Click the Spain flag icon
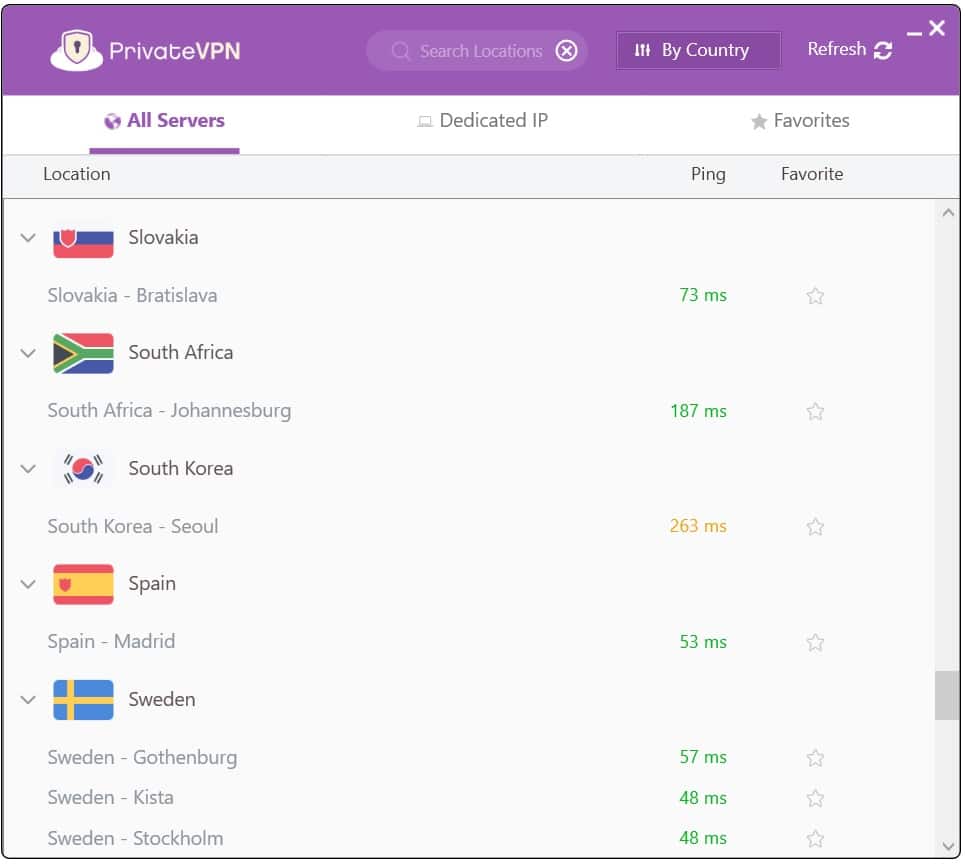Image resolution: width=965 pixels, height=864 pixels. [83, 584]
